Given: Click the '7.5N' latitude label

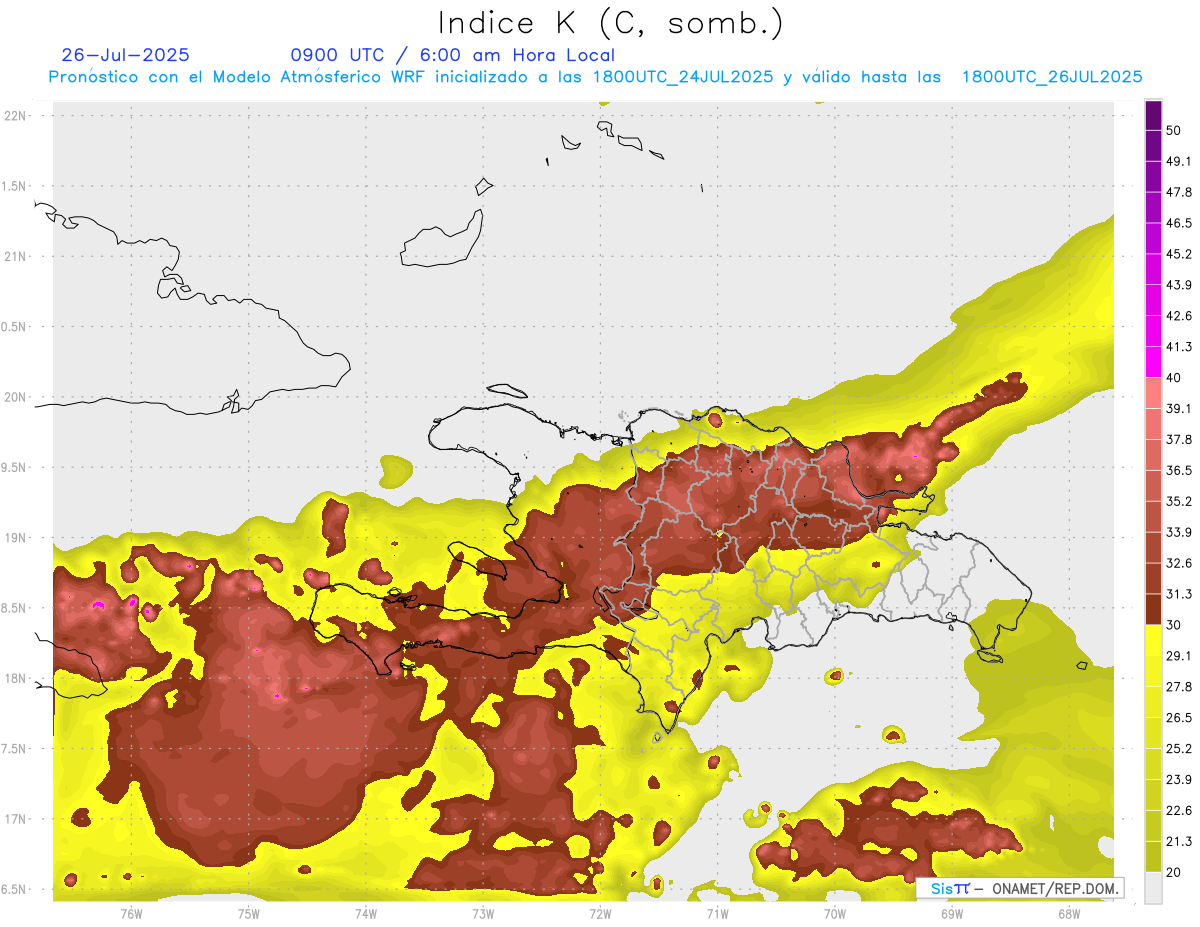Looking at the screenshot, I should [x=14, y=748].
